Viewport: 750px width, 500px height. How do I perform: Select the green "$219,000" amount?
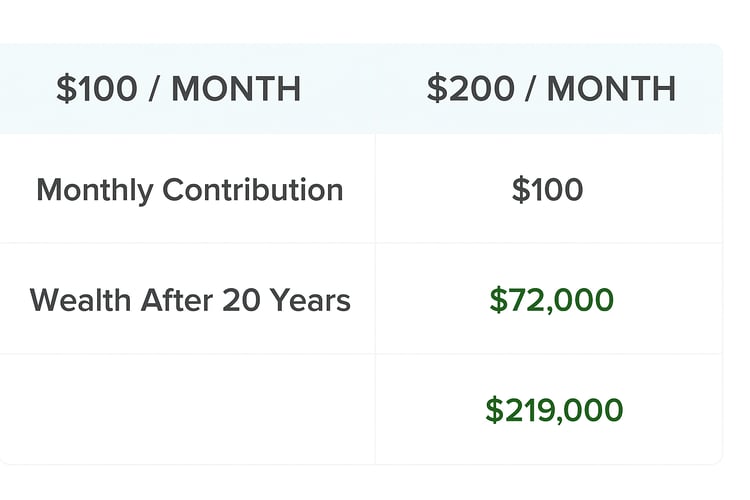[x=554, y=410]
